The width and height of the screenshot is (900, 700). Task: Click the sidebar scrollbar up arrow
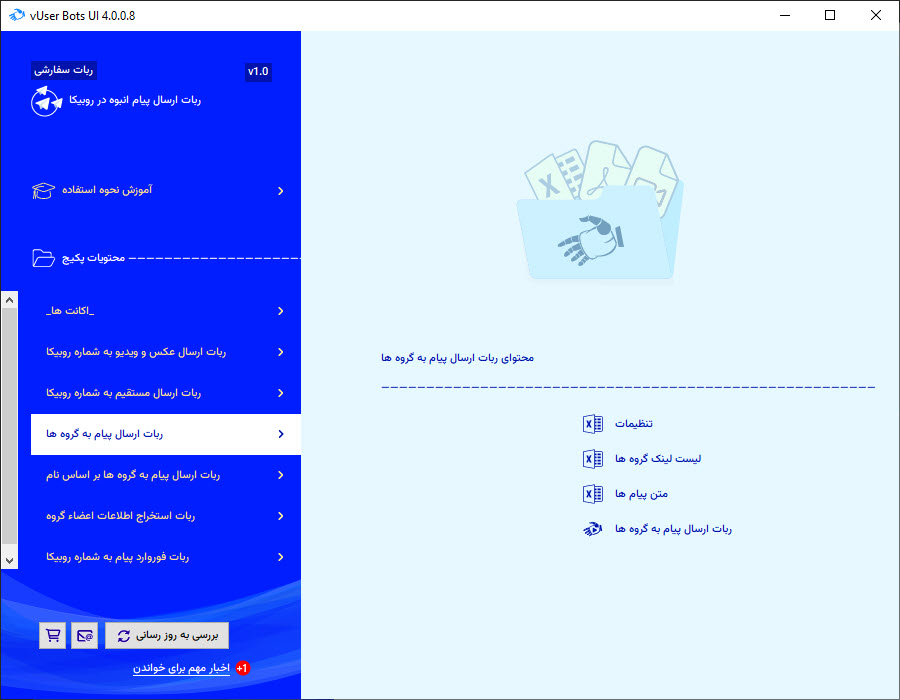(9, 300)
